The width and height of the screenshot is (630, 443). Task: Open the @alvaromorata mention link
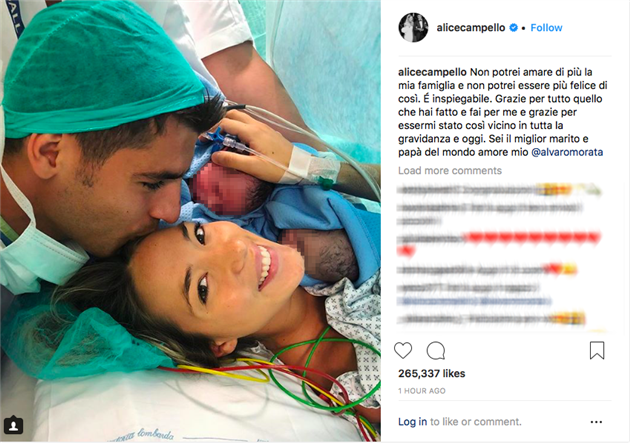tap(567, 152)
